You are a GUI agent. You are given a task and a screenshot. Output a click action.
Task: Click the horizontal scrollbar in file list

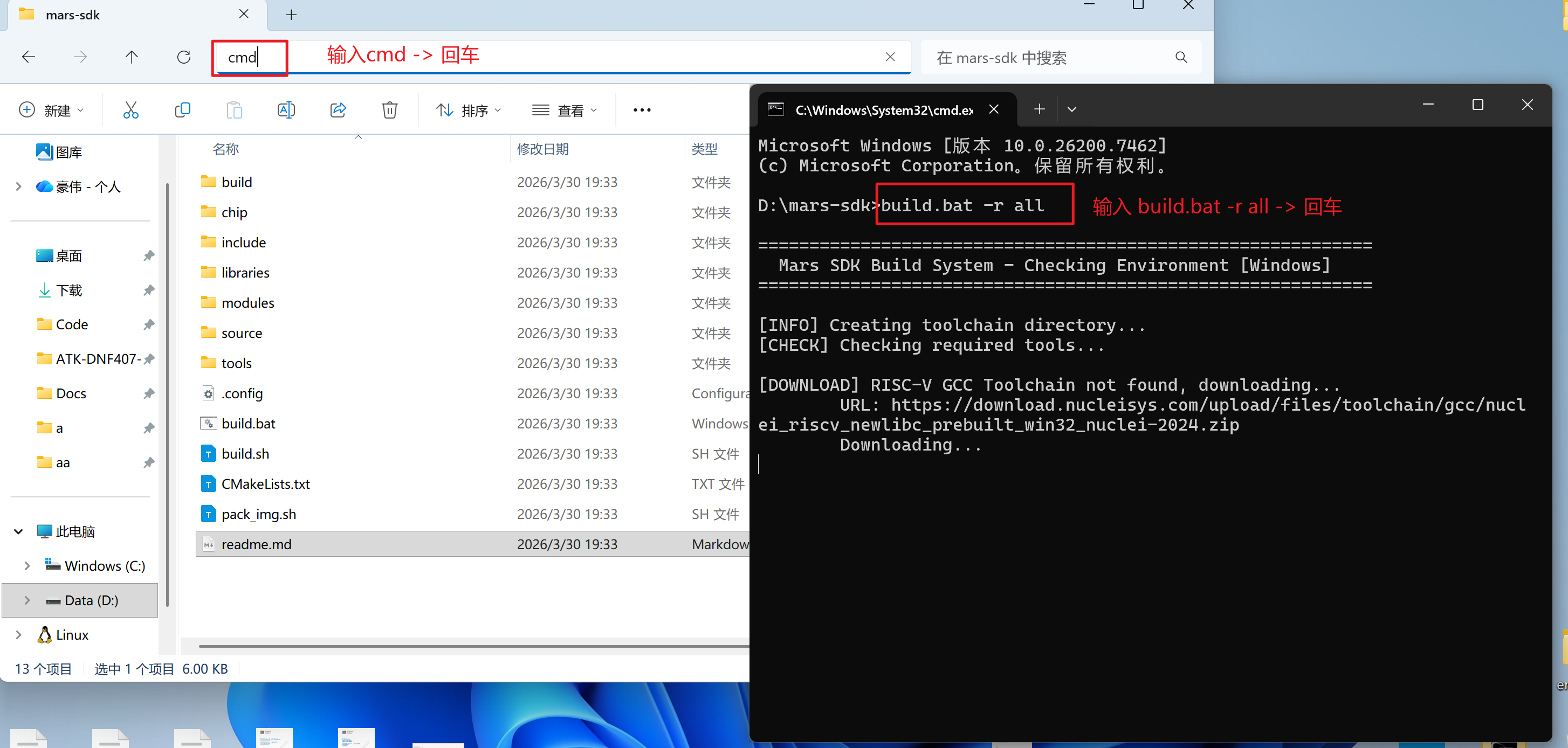click(x=473, y=646)
